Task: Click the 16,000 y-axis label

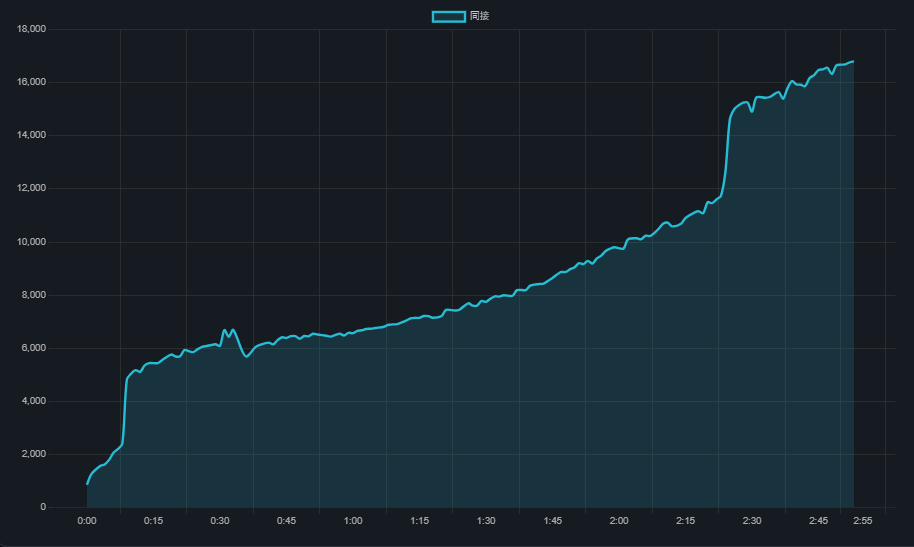Action: point(31,82)
